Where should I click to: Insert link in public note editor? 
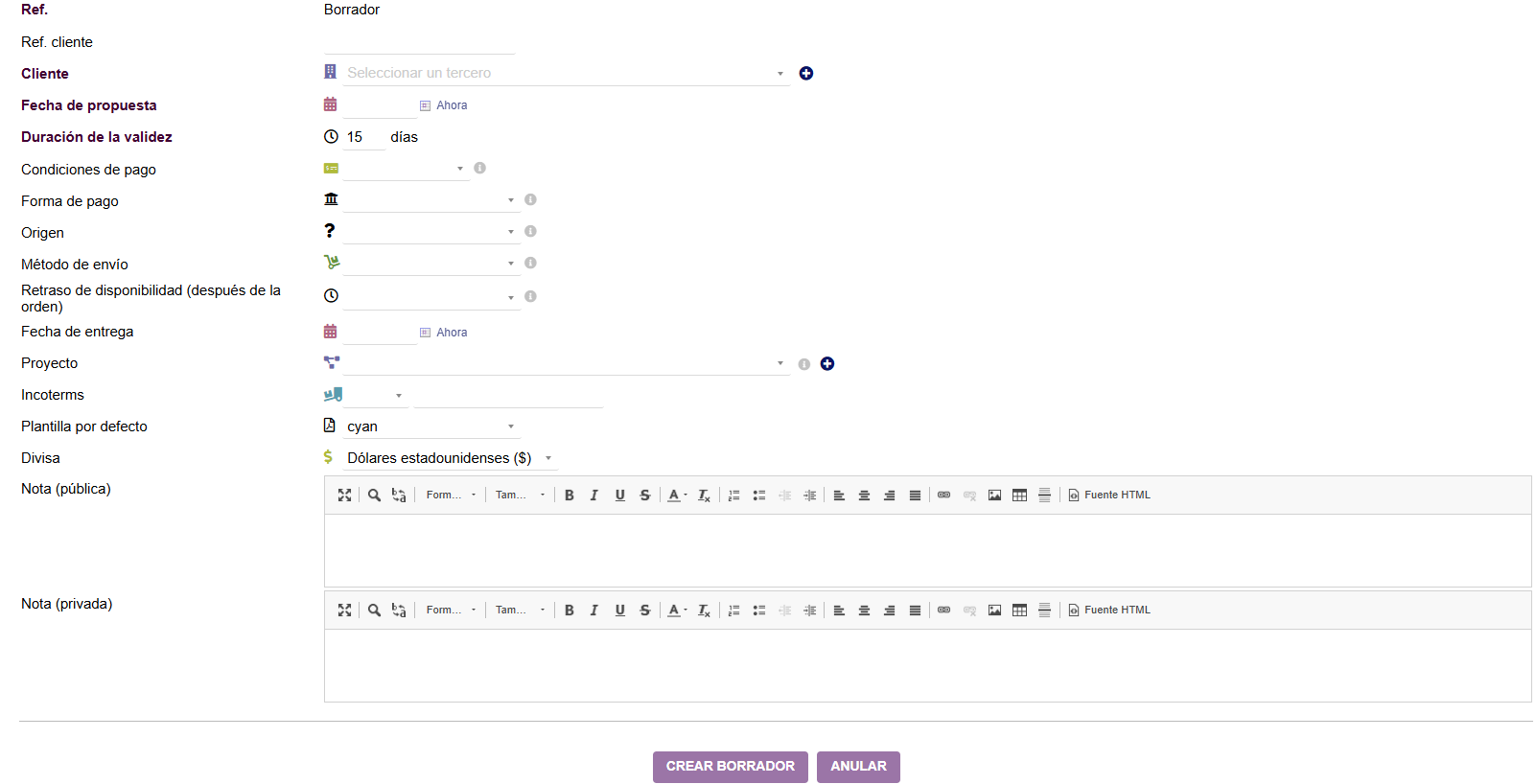pyautogui.click(x=943, y=496)
